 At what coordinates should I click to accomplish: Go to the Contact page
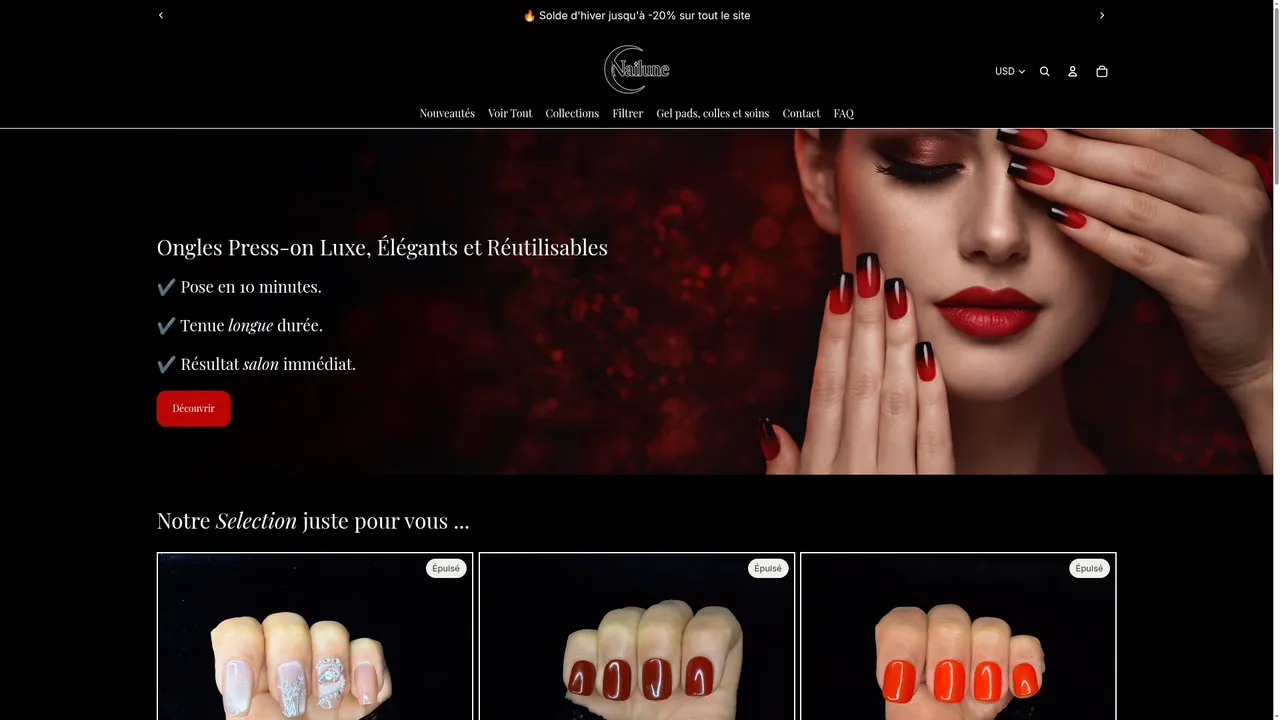click(801, 113)
